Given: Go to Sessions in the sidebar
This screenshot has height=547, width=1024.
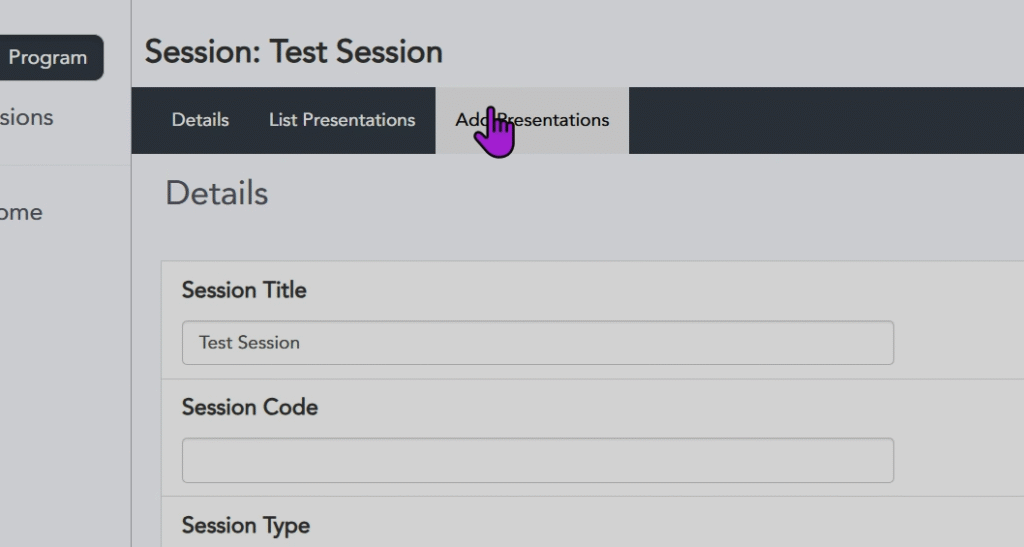Looking at the screenshot, I should [x=27, y=118].
